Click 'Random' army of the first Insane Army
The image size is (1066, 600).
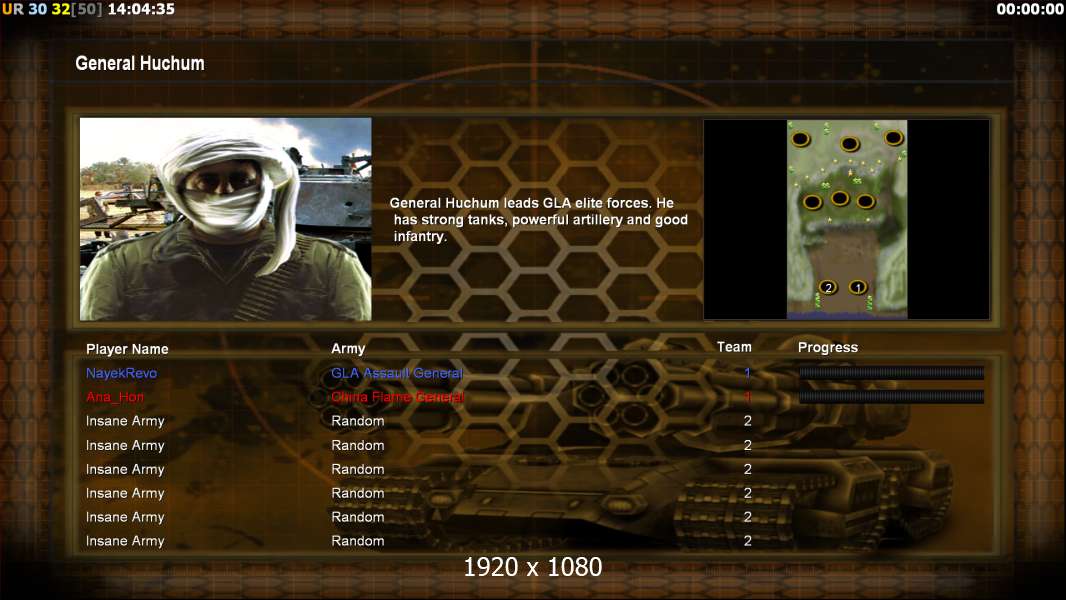click(x=358, y=421)
